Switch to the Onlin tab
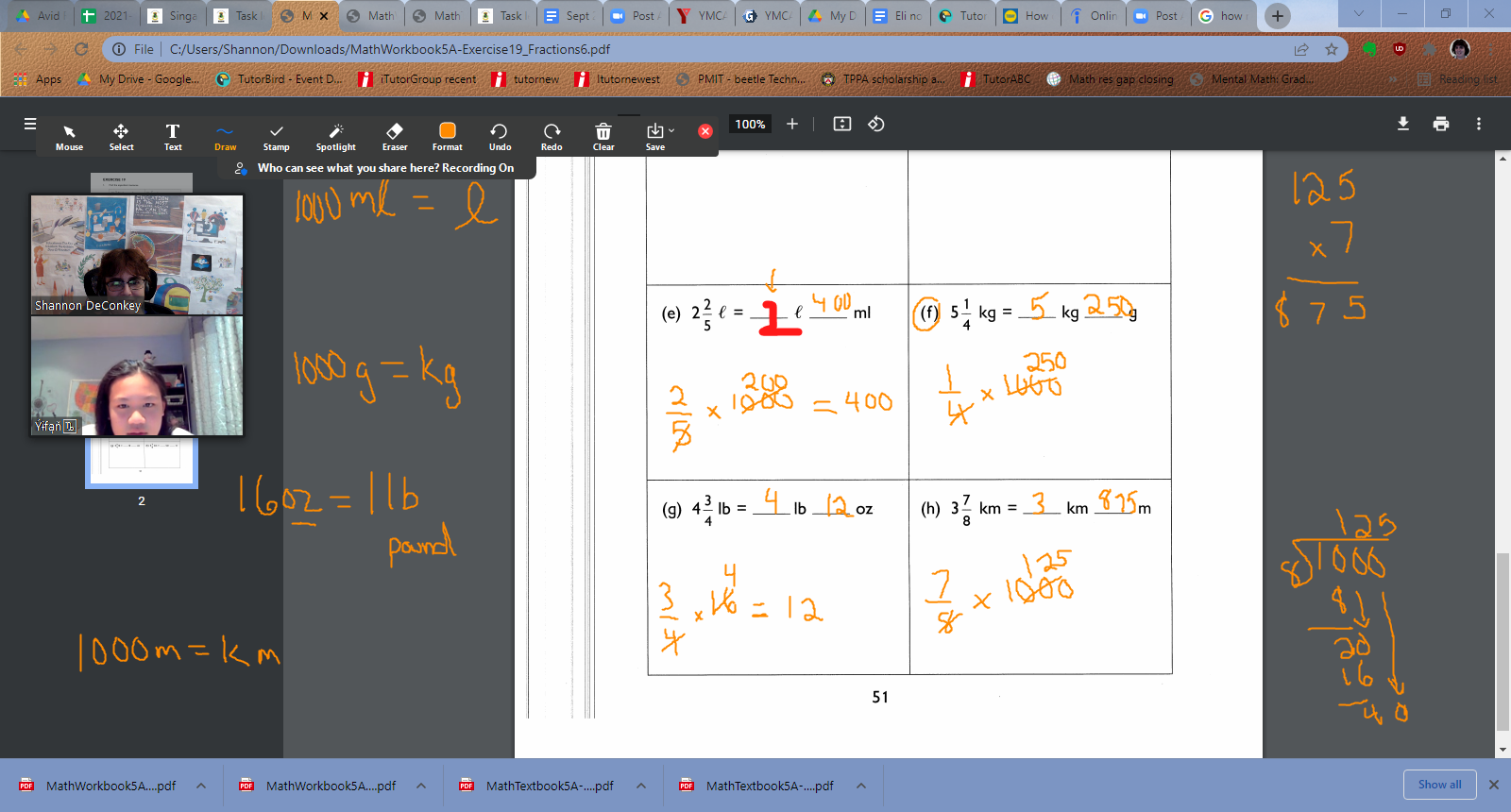The width and height of the screenshot is (1511, 812). point(1094,16)
